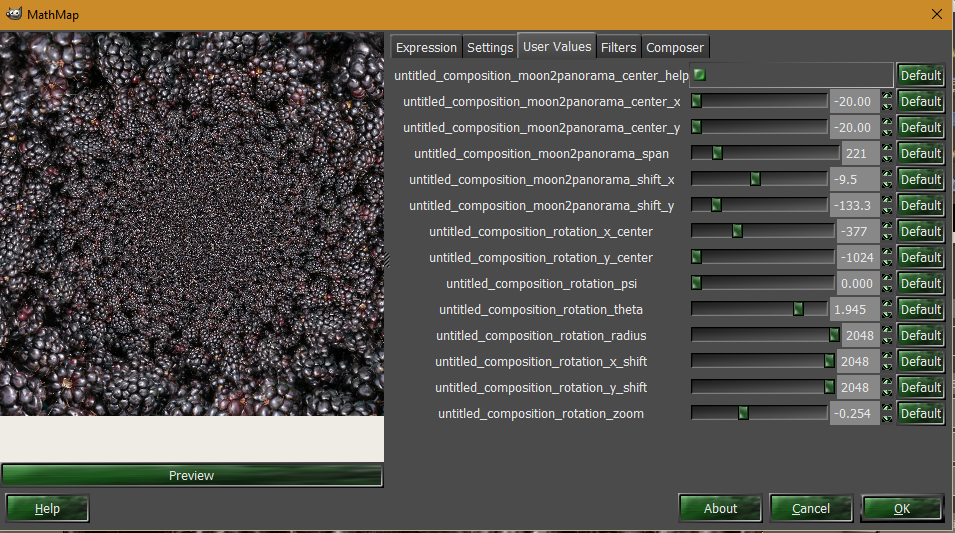Reset rotation_psi to Default

(x=920, y=284)
